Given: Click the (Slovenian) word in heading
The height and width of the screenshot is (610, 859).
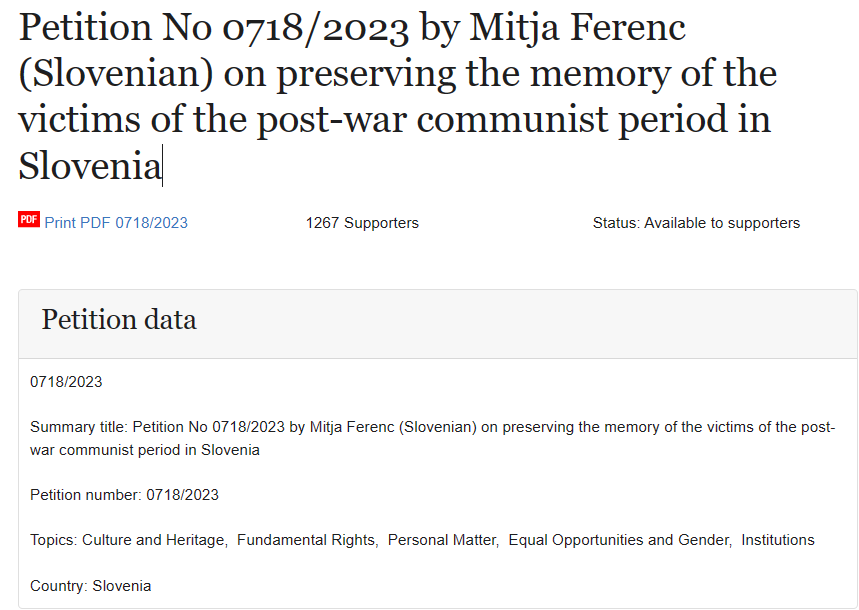Looking at the screenshot, I should click(116, 75).
